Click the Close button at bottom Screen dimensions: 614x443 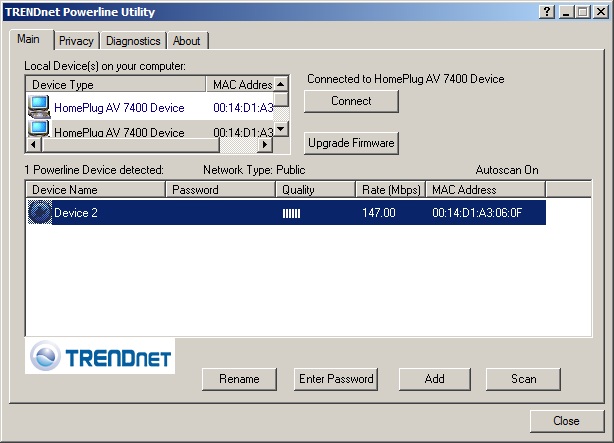coord(567,421)
